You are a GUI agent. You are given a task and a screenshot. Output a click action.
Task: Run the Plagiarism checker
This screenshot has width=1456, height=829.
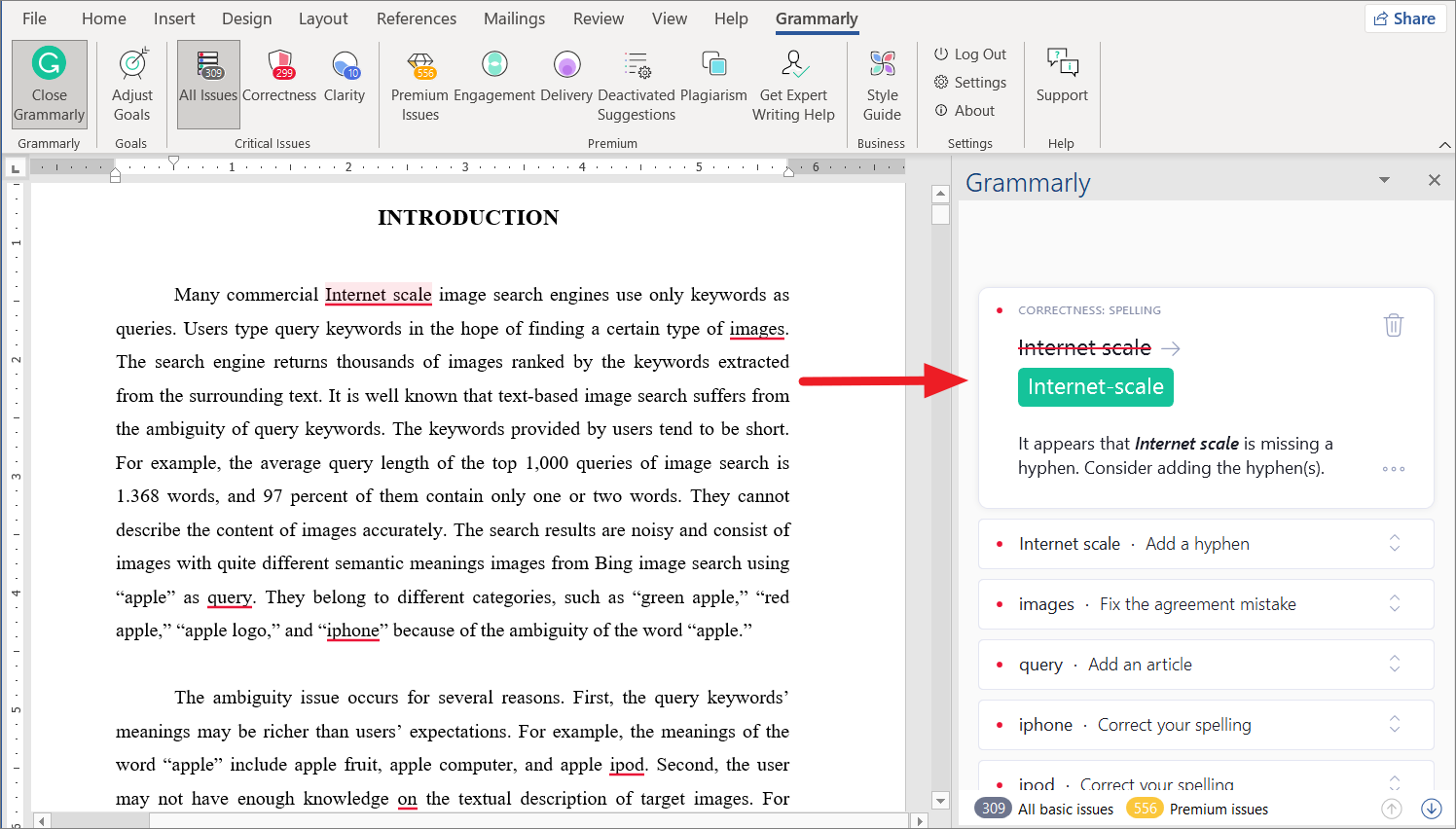pos(714,84)
